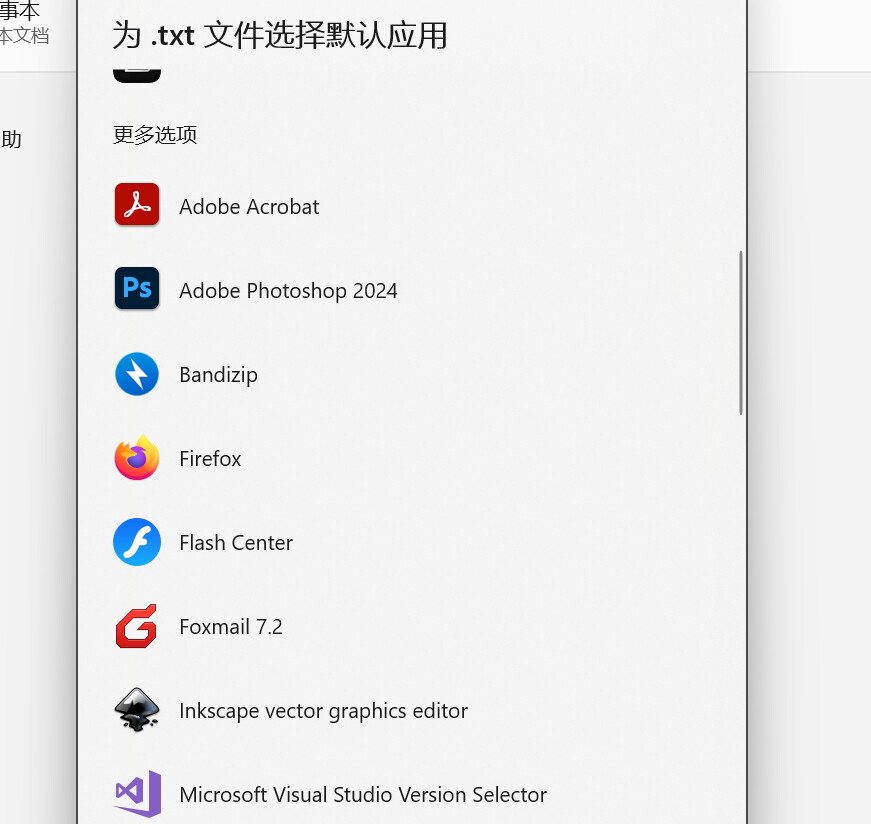Click the Firefox browser icon
871x824 pixels.
(137, 457)
